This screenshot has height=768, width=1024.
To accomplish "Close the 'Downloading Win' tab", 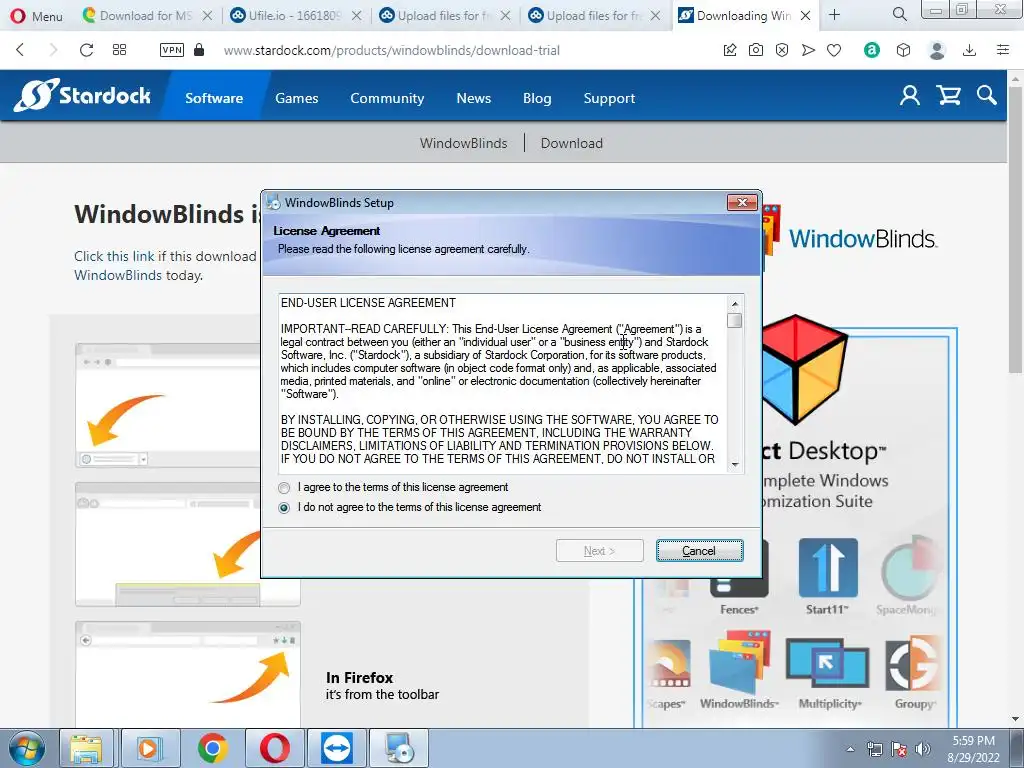I will tap(806, 16).
